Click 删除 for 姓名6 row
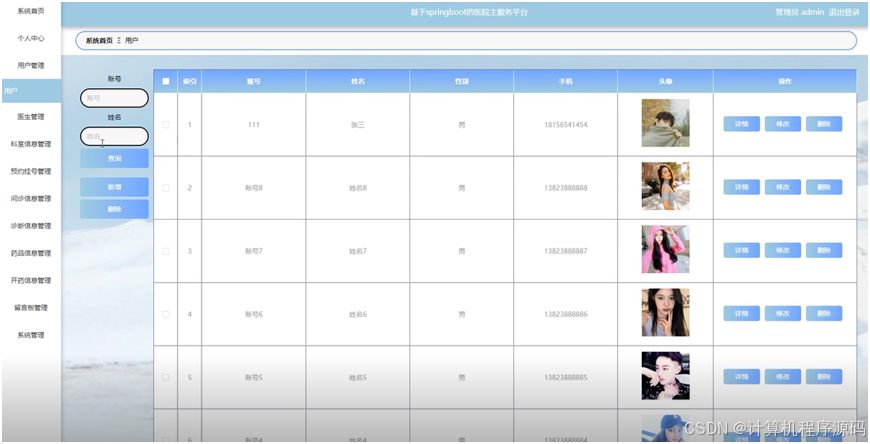Viewport: 870px width, 444px height. coord(824,314)
